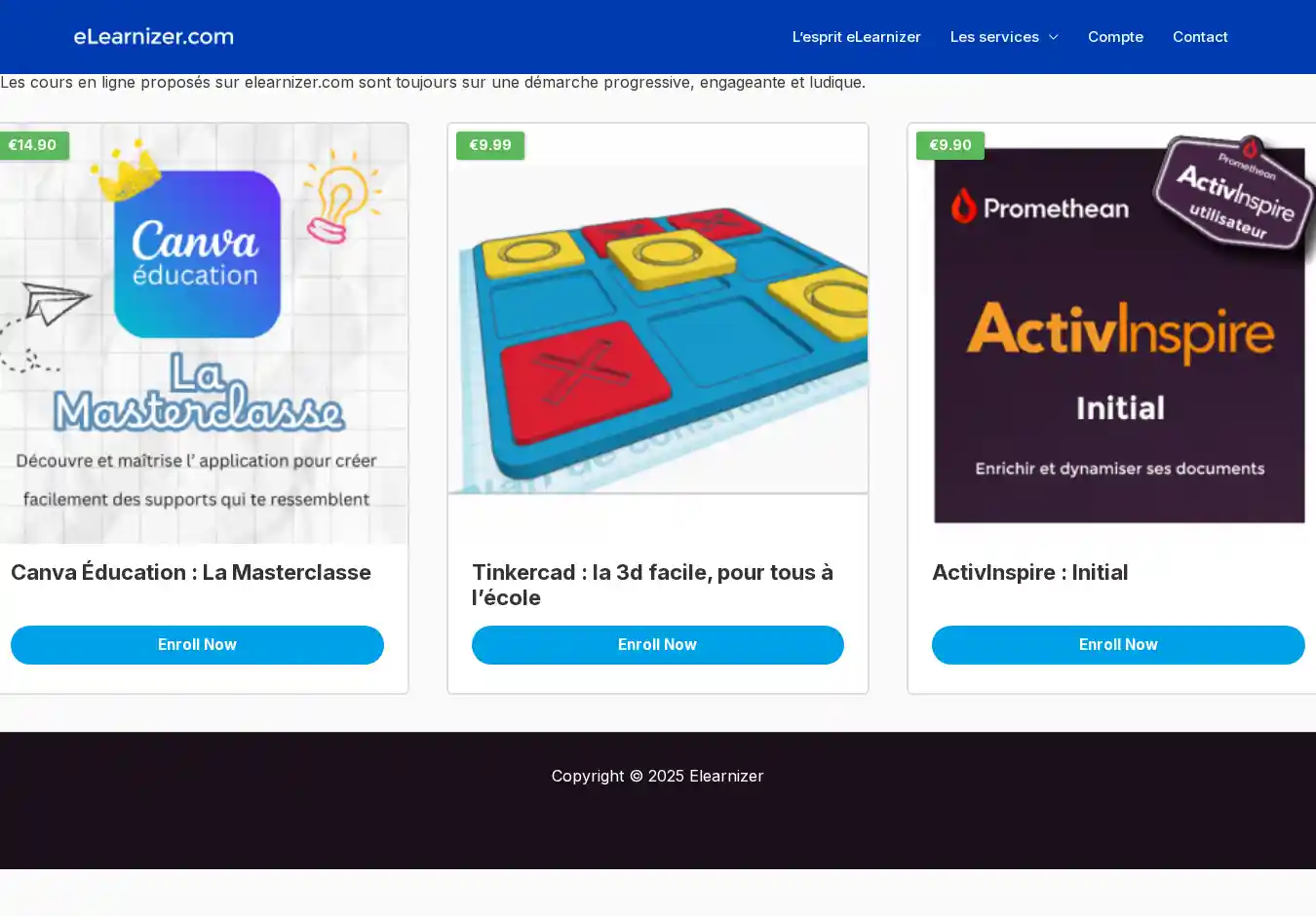Image resolution: width=1316 pixels, height=916 pixels.
Task: Open the ActivInspire : Initial title link
Action: coord(1030,572)
